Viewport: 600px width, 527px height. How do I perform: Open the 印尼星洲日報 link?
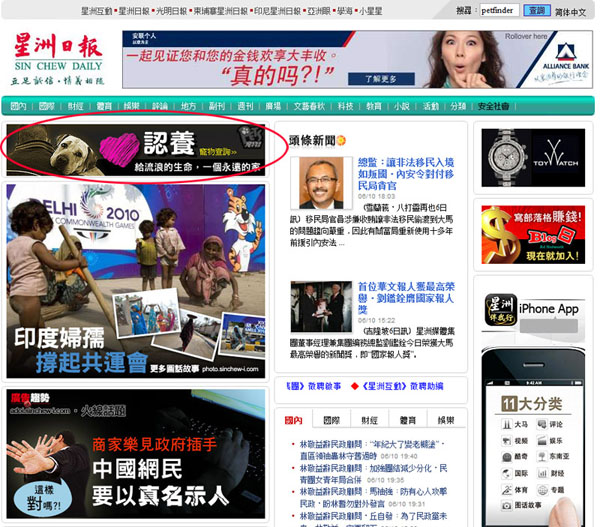click(277, 11)
